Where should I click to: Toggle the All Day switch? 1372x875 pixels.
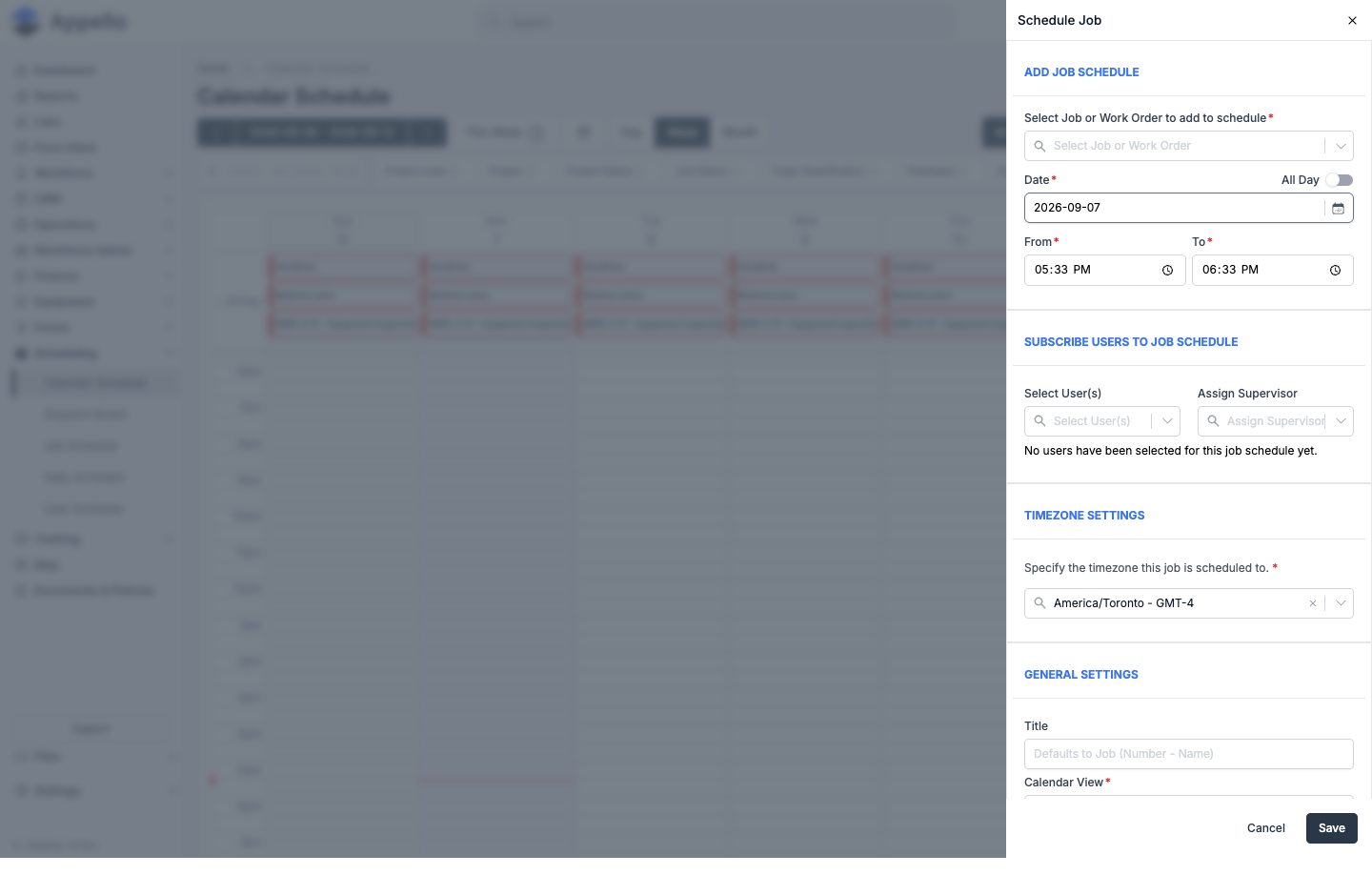[1339, 180]
